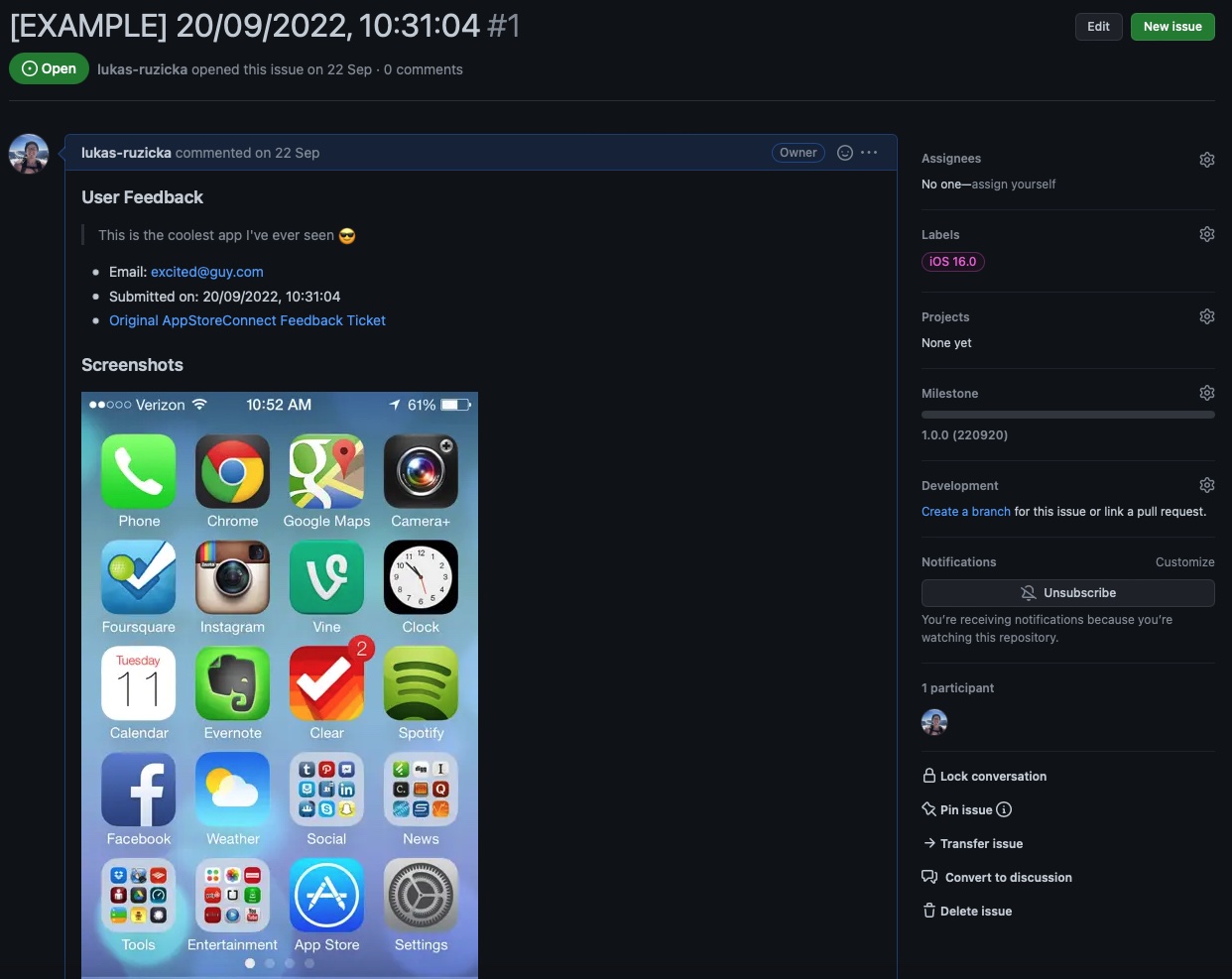Image resolution: width=1232 pixels, height=979 pixels.
Task: Click the Tools folder in the screenshot
Action: point(139,896)
